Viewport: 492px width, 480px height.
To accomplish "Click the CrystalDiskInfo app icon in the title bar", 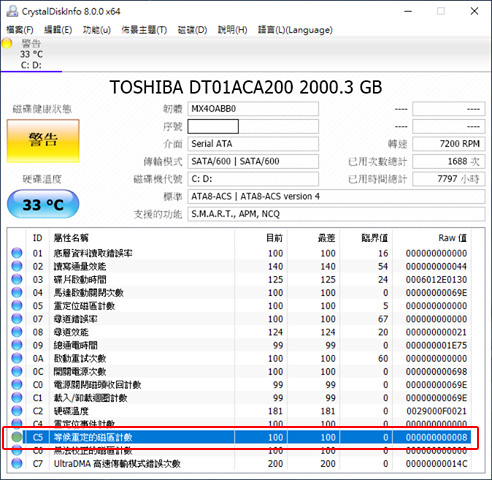I will pyautogui.click(x=12, y=11).
